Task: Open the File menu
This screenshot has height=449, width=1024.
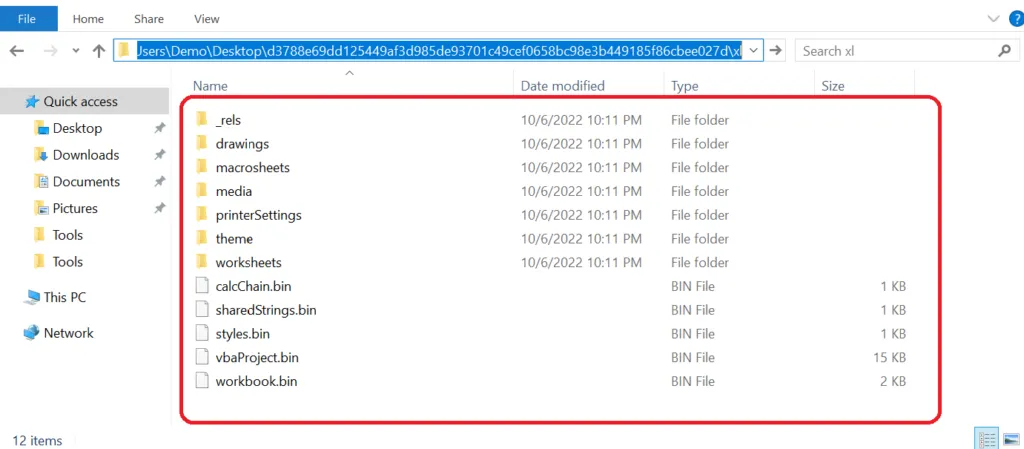Action: pyautogui.click(x=27, y=19)
